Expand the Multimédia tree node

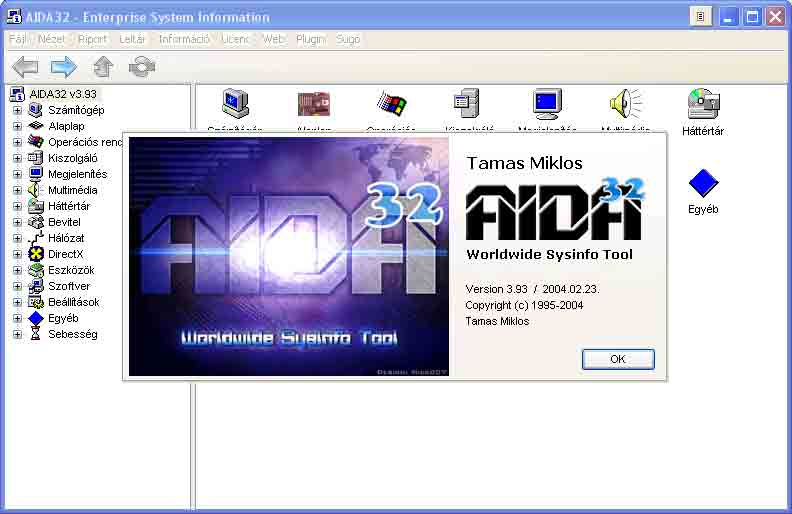17,190
